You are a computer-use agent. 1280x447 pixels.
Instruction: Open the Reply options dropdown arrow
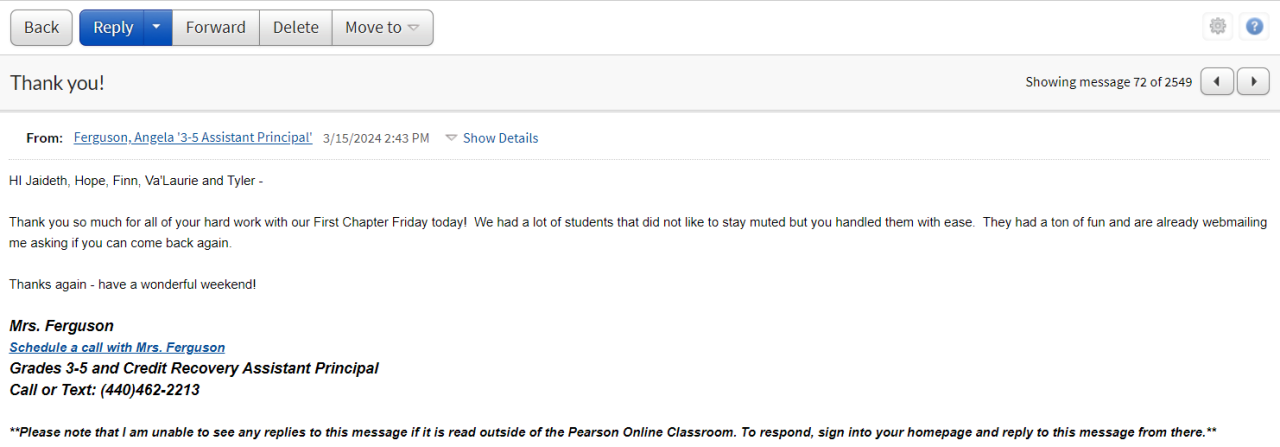point(157,27)
